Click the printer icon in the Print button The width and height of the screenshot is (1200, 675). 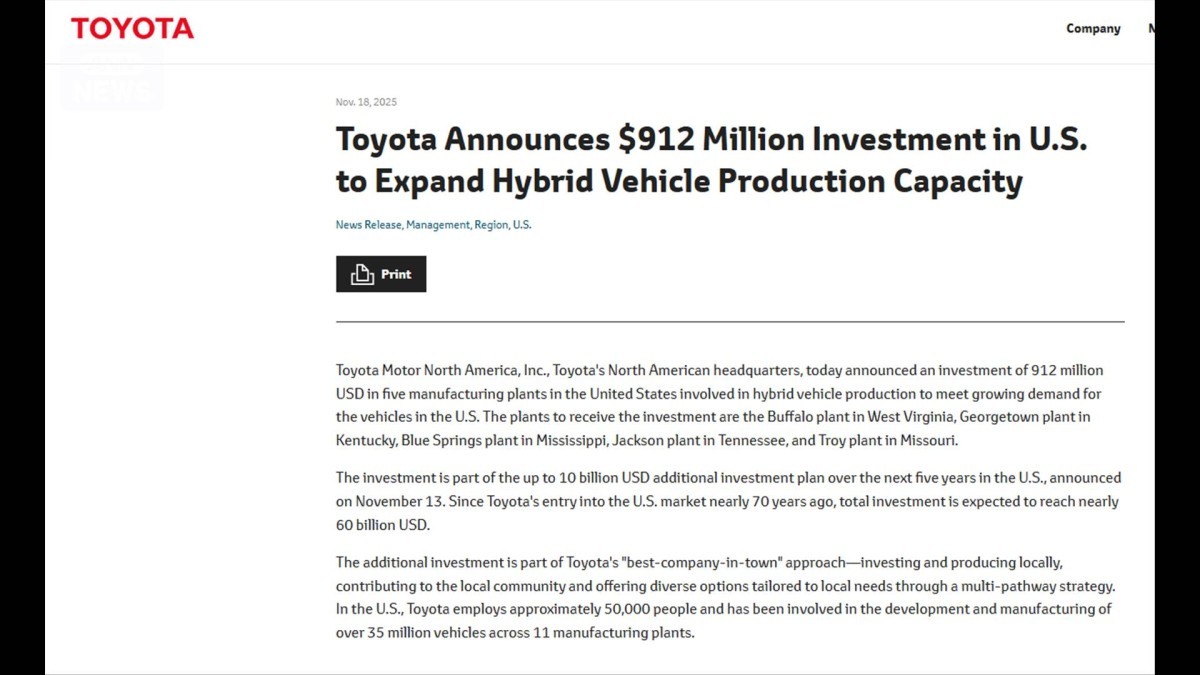[362, 274]
